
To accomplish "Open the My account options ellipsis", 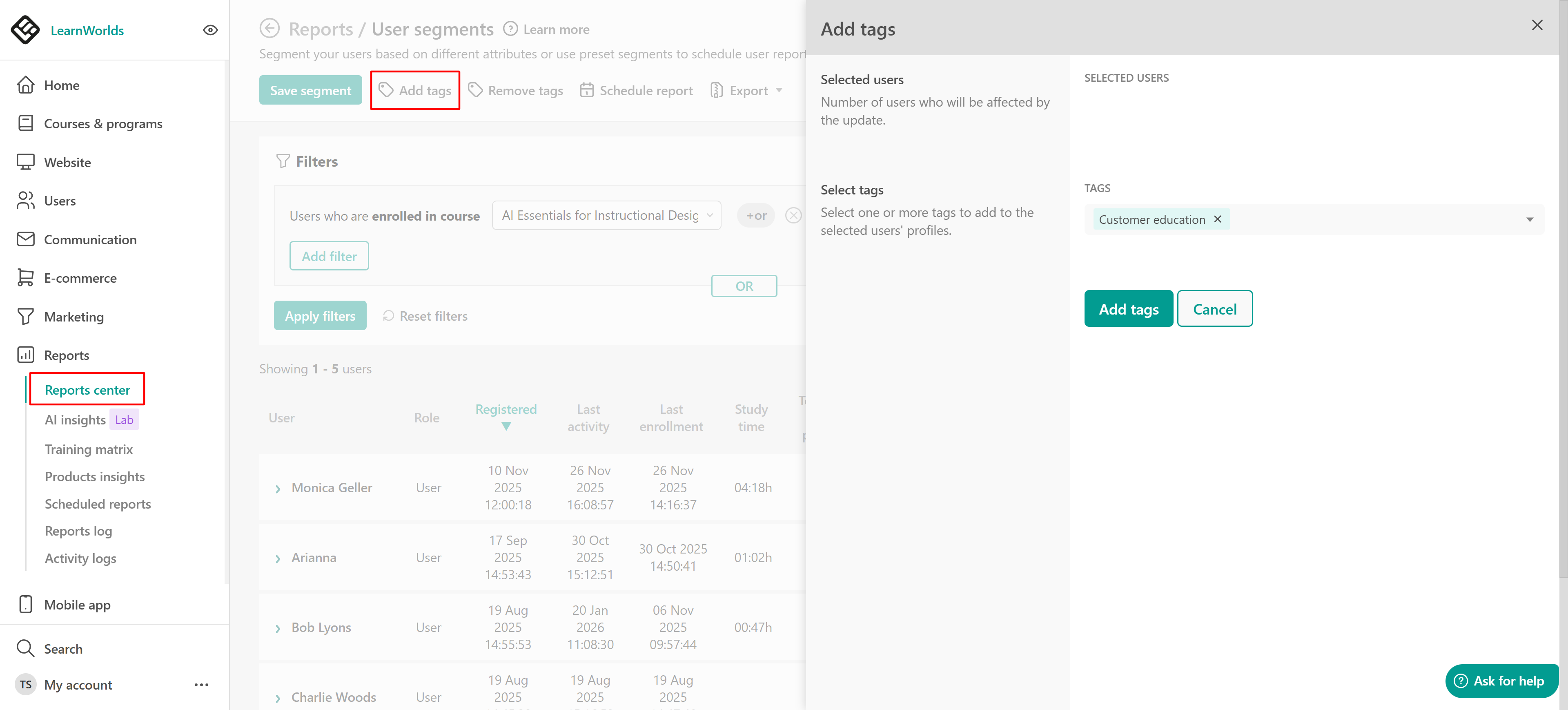I will [201, 684].
